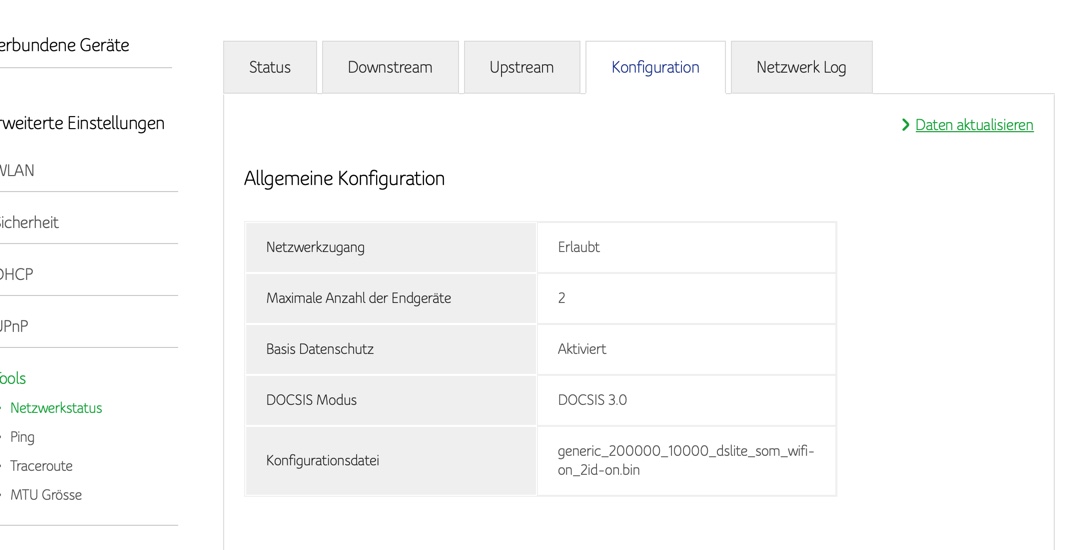Open the DHCP sidebar entry
The image size is (1077, 550).
tap(18, 275)
